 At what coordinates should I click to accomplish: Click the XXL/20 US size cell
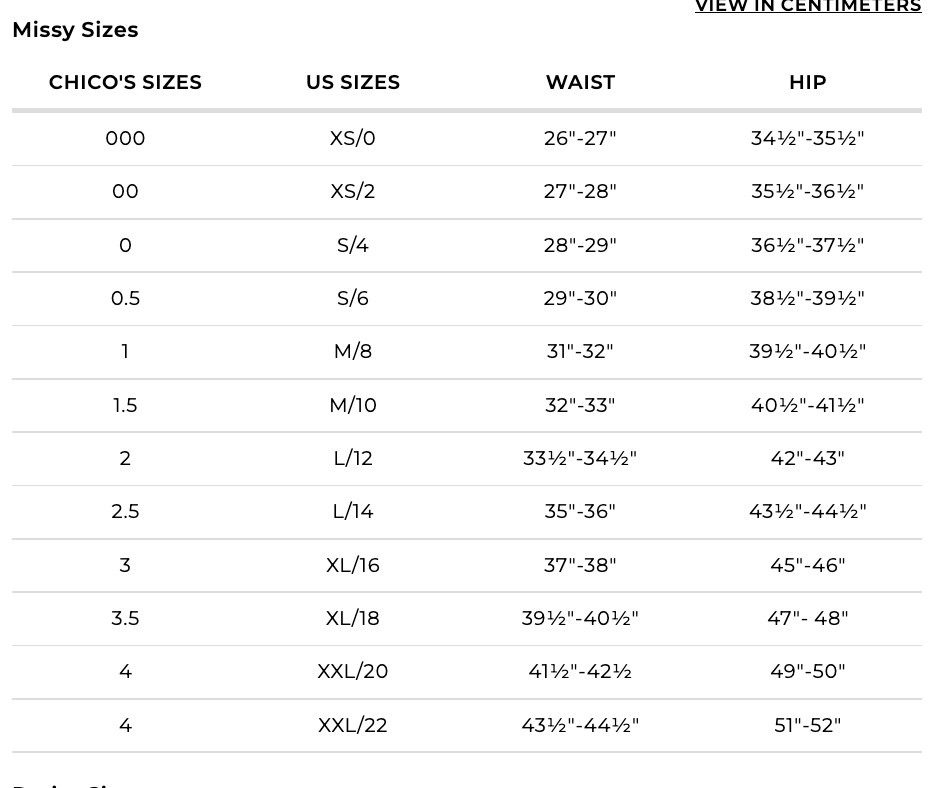point(353,671)
